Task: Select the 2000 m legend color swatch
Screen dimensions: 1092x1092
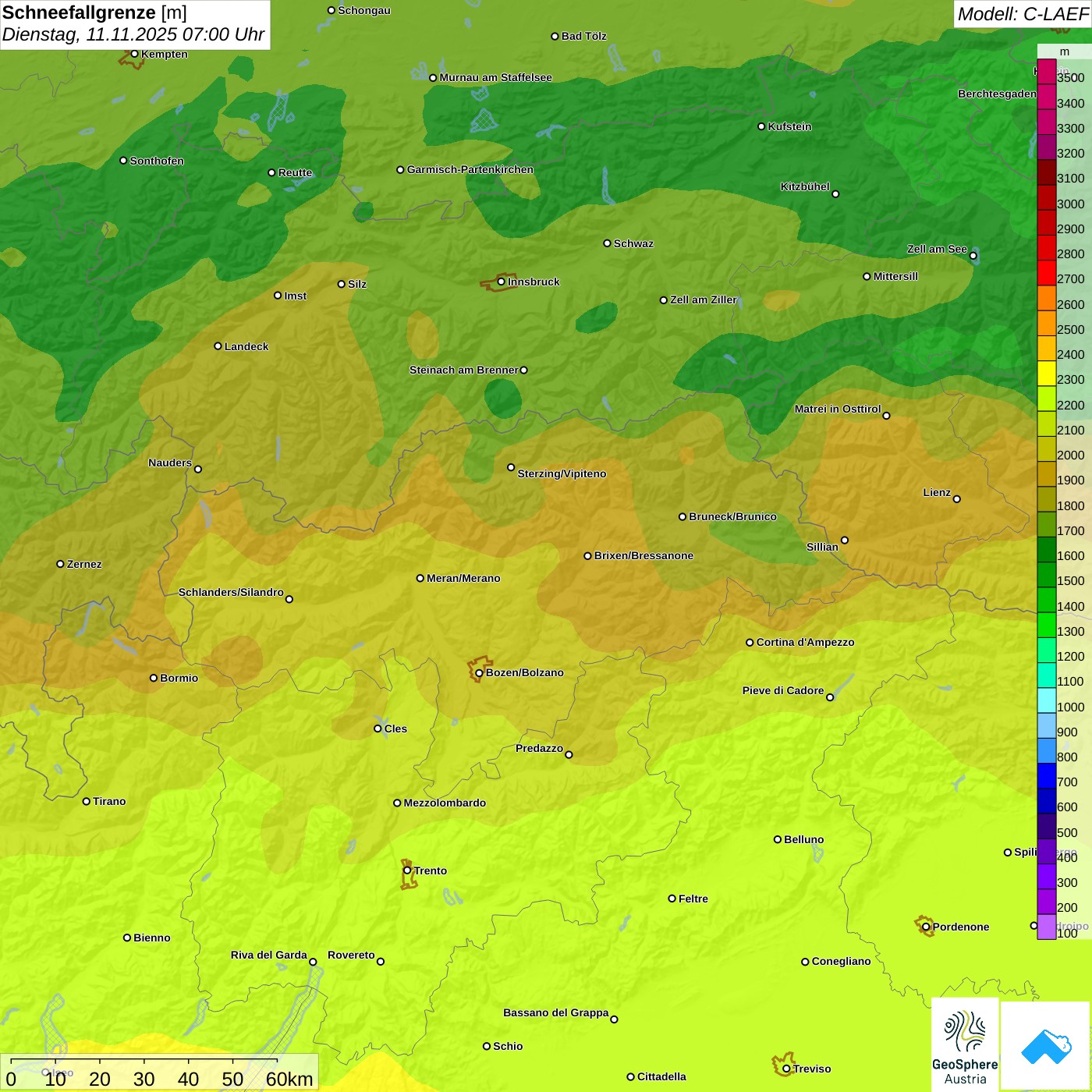Action: click(1046, 449)
